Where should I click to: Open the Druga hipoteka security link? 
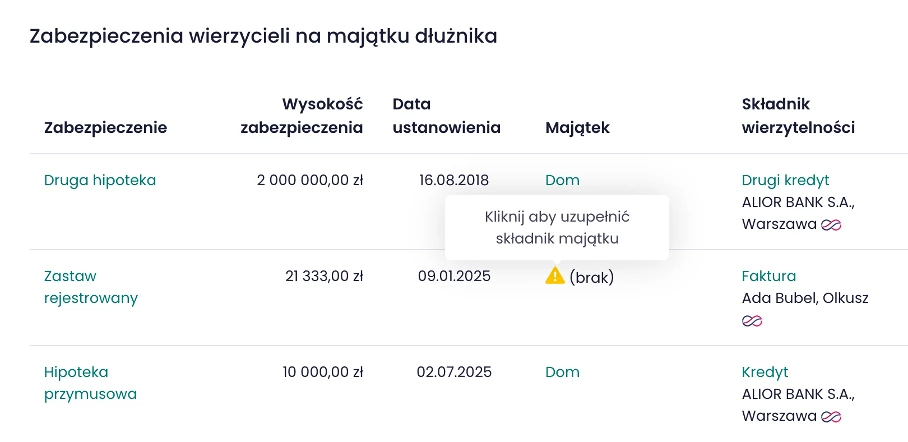coord(100,181)
